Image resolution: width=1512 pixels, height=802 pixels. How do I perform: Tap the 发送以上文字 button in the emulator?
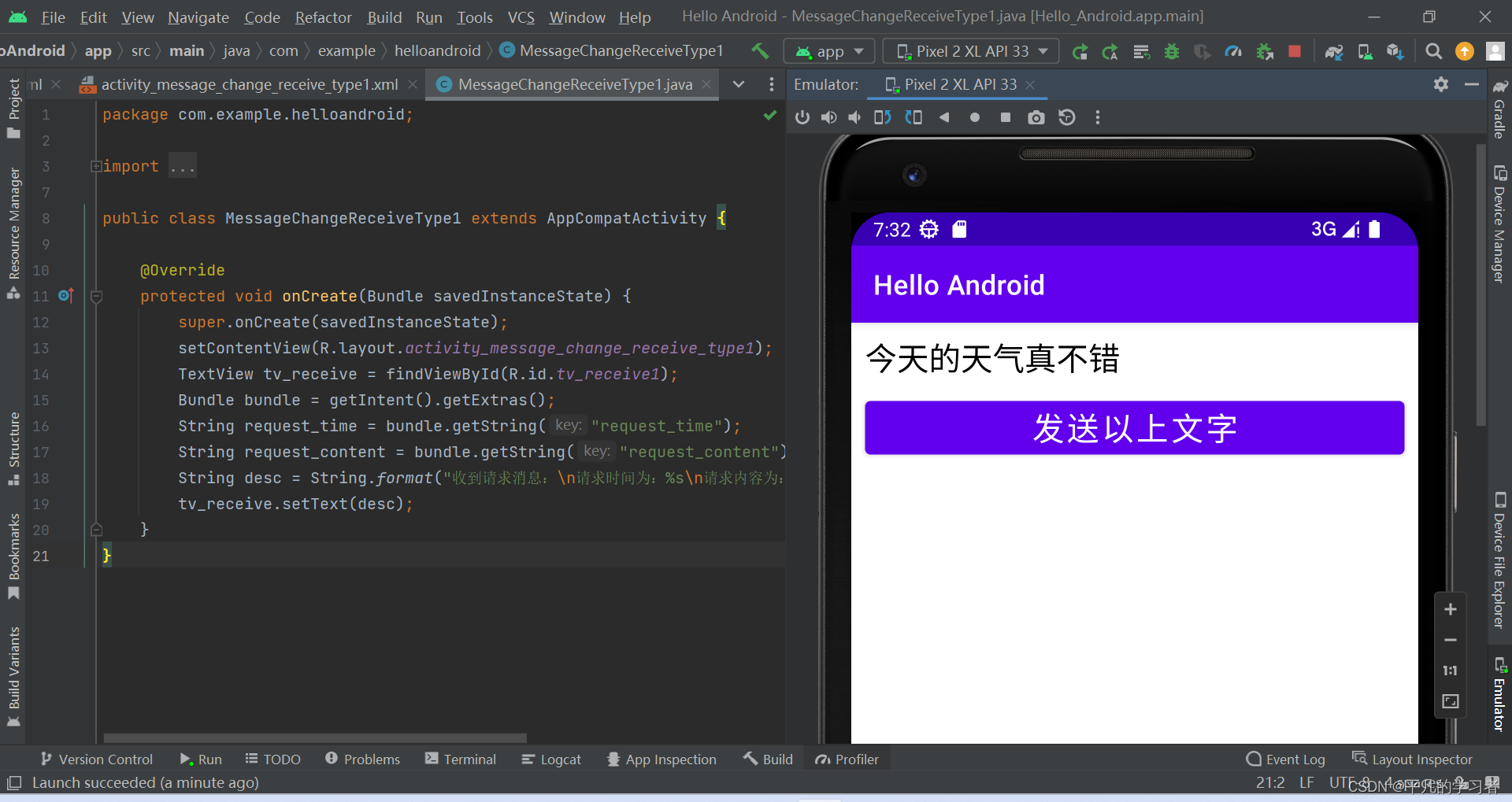tap(1134, 427)
